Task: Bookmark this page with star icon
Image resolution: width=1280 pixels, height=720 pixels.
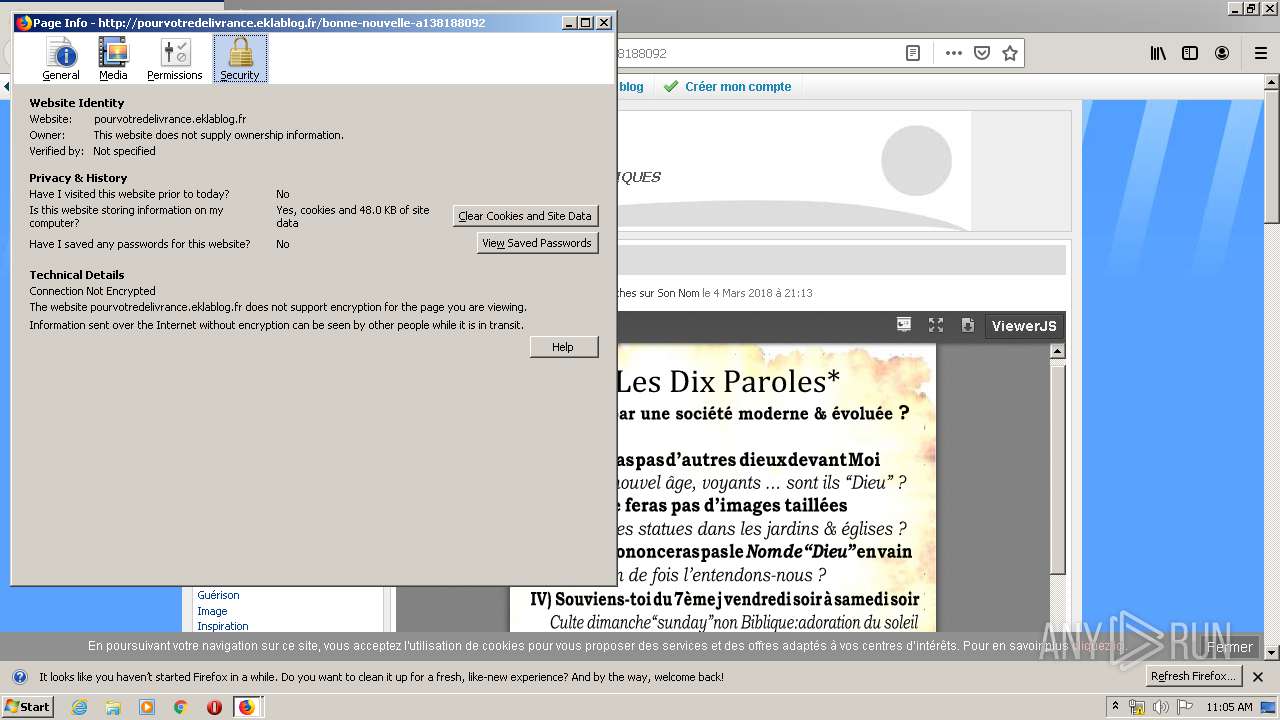Action: (1010, 53)
